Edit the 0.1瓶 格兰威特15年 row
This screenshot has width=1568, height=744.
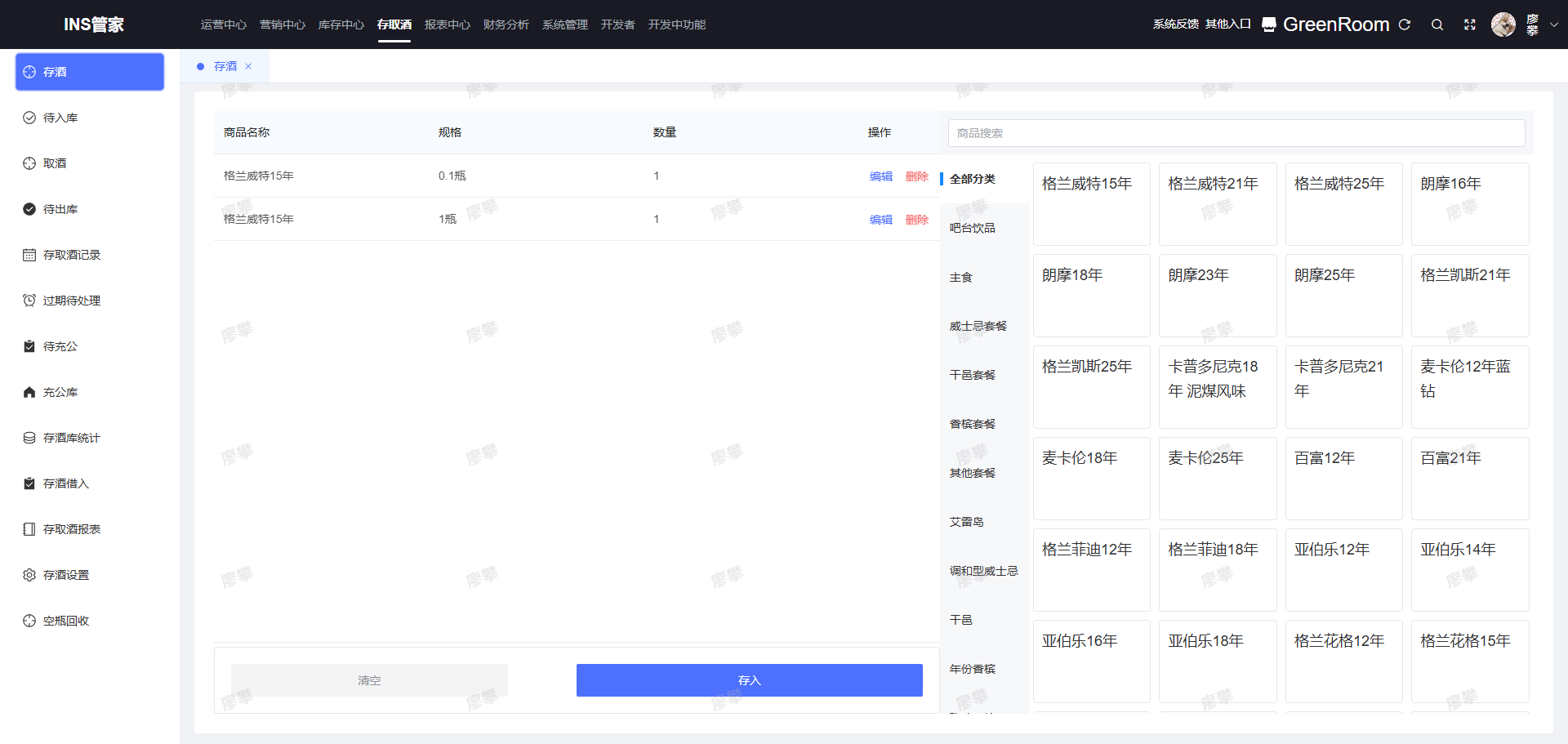click(x=881, y=176)
